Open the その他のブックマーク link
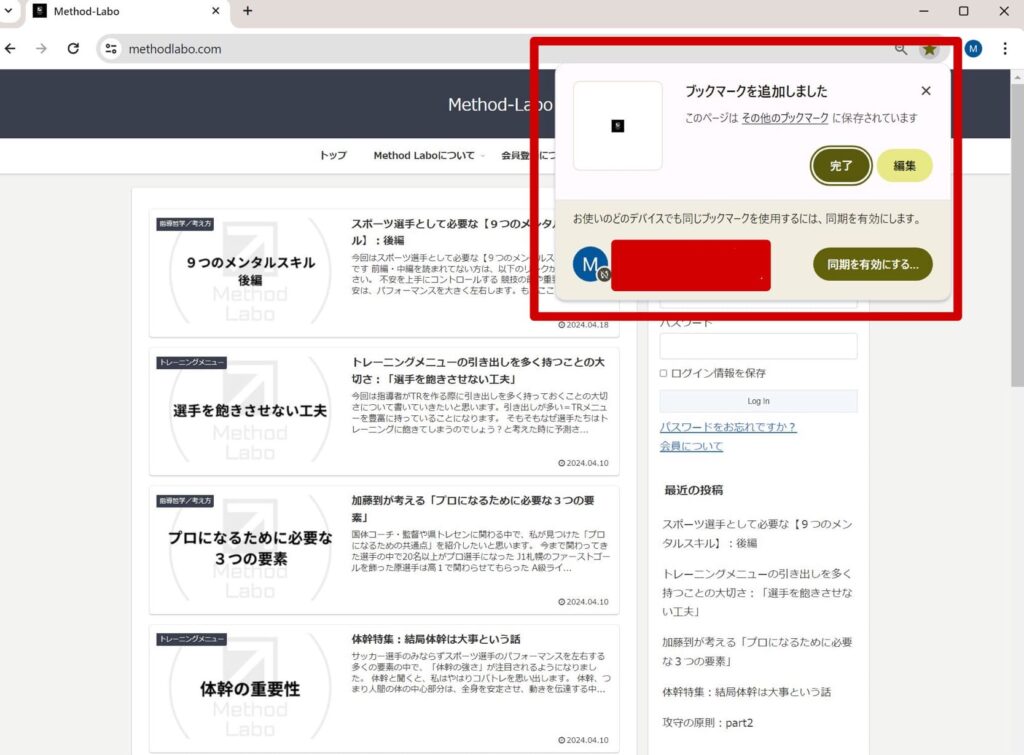 click(x=784, y=118)
